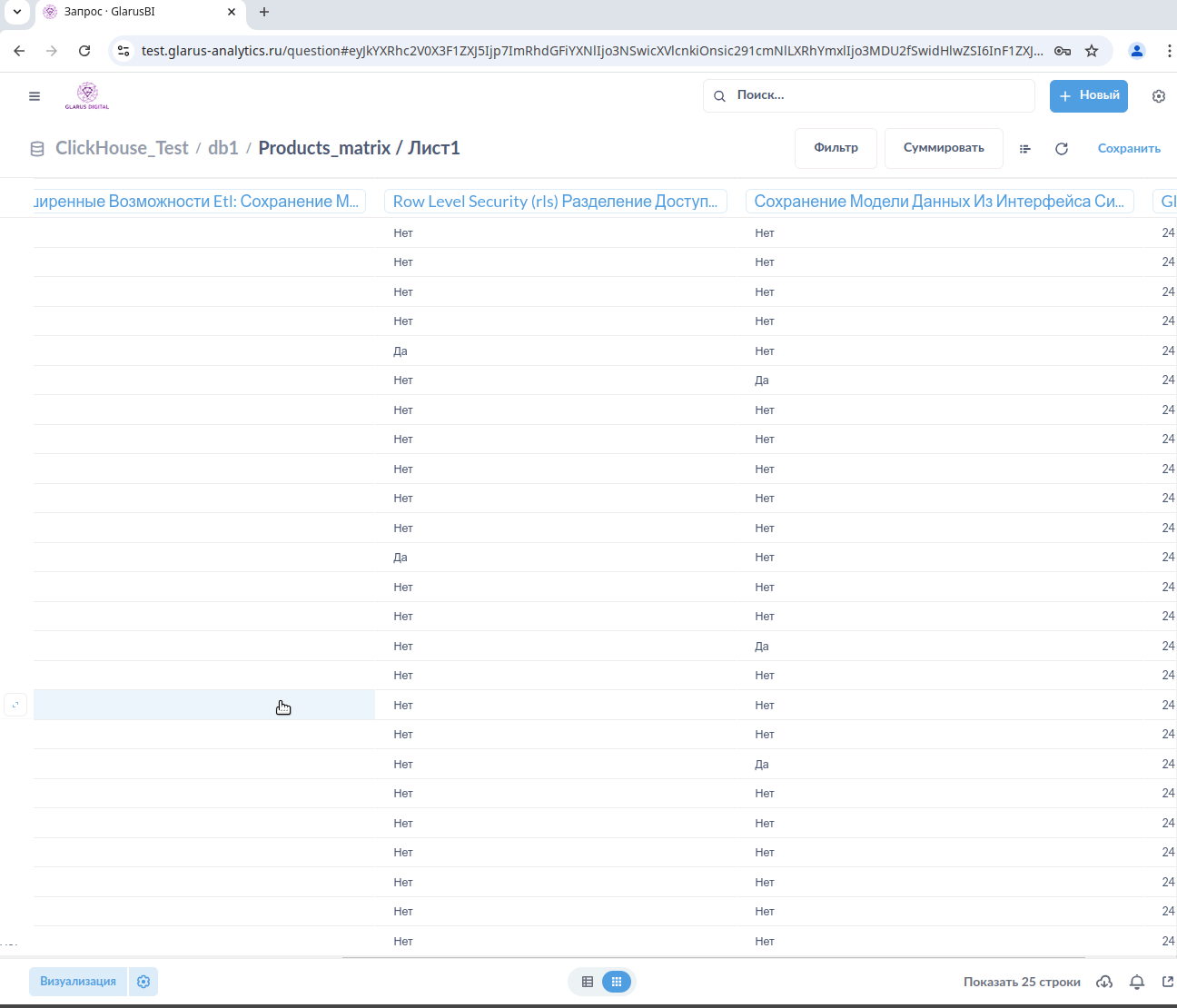Switch to grid visualization view toggle

click(x=617, y=982)
